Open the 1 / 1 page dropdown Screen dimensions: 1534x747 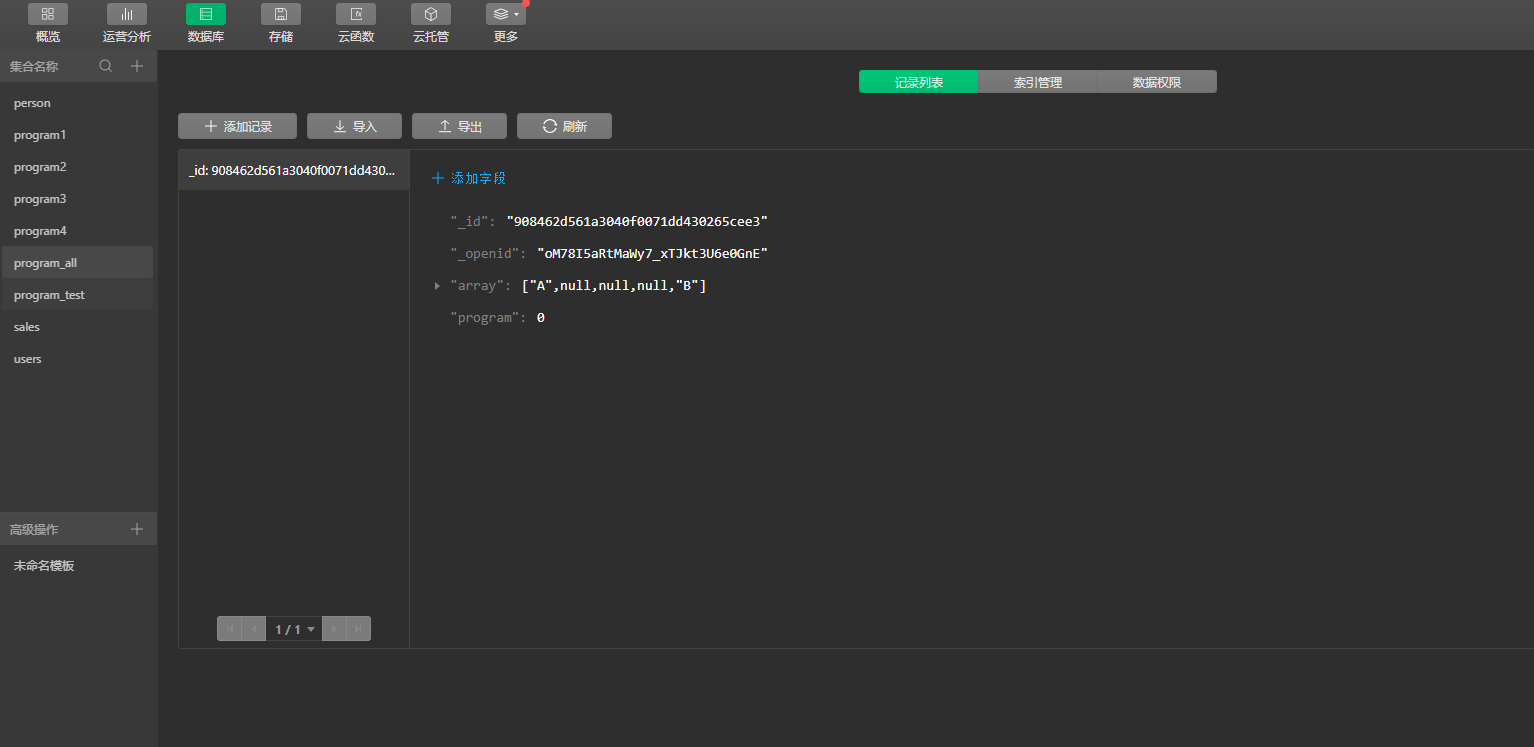pos(294,629)
